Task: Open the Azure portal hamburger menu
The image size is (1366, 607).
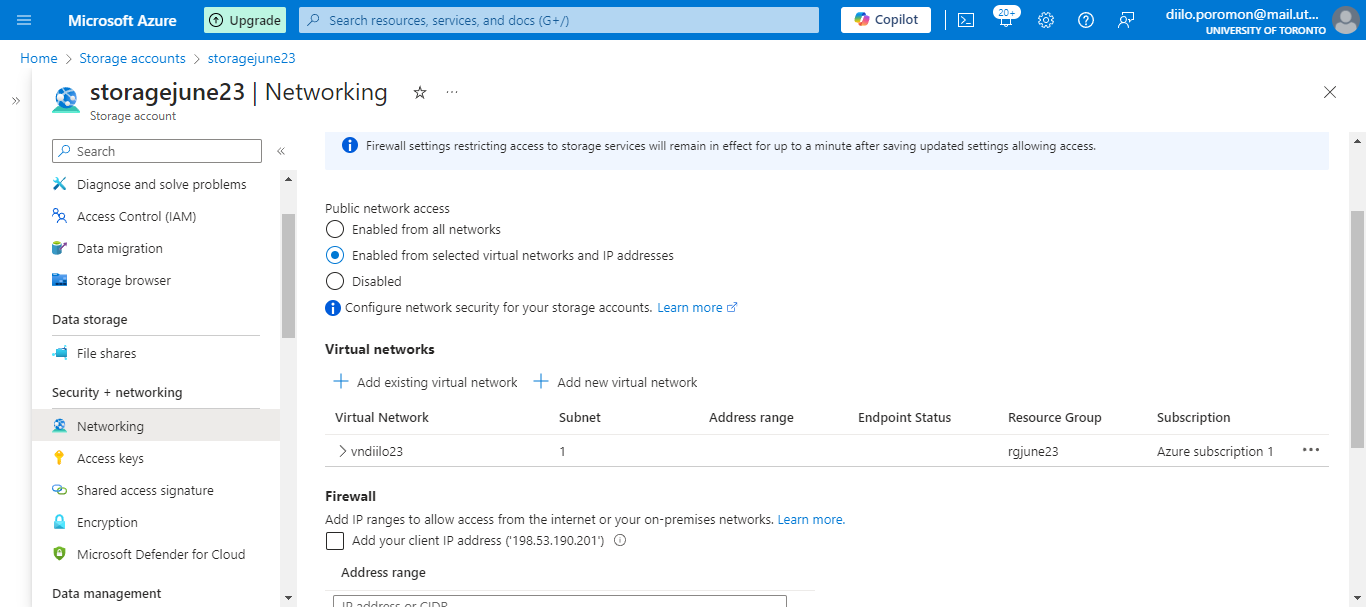Action: [25, 20]
